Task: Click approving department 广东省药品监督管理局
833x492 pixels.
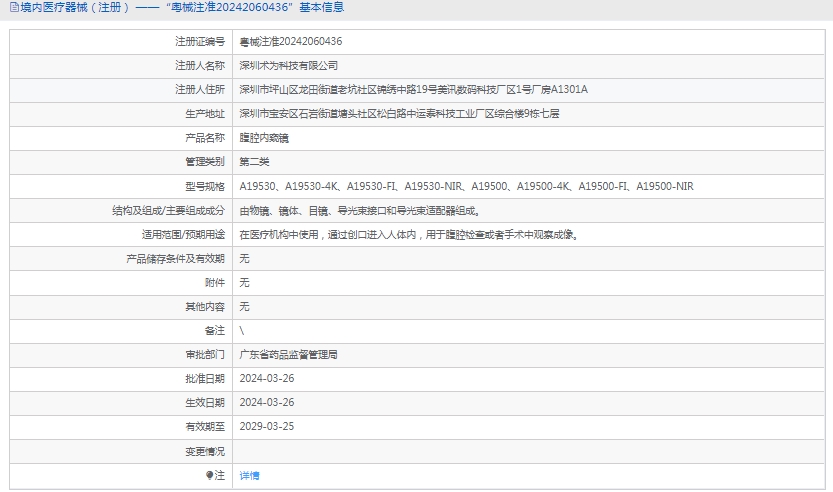Action: (288, 355)
